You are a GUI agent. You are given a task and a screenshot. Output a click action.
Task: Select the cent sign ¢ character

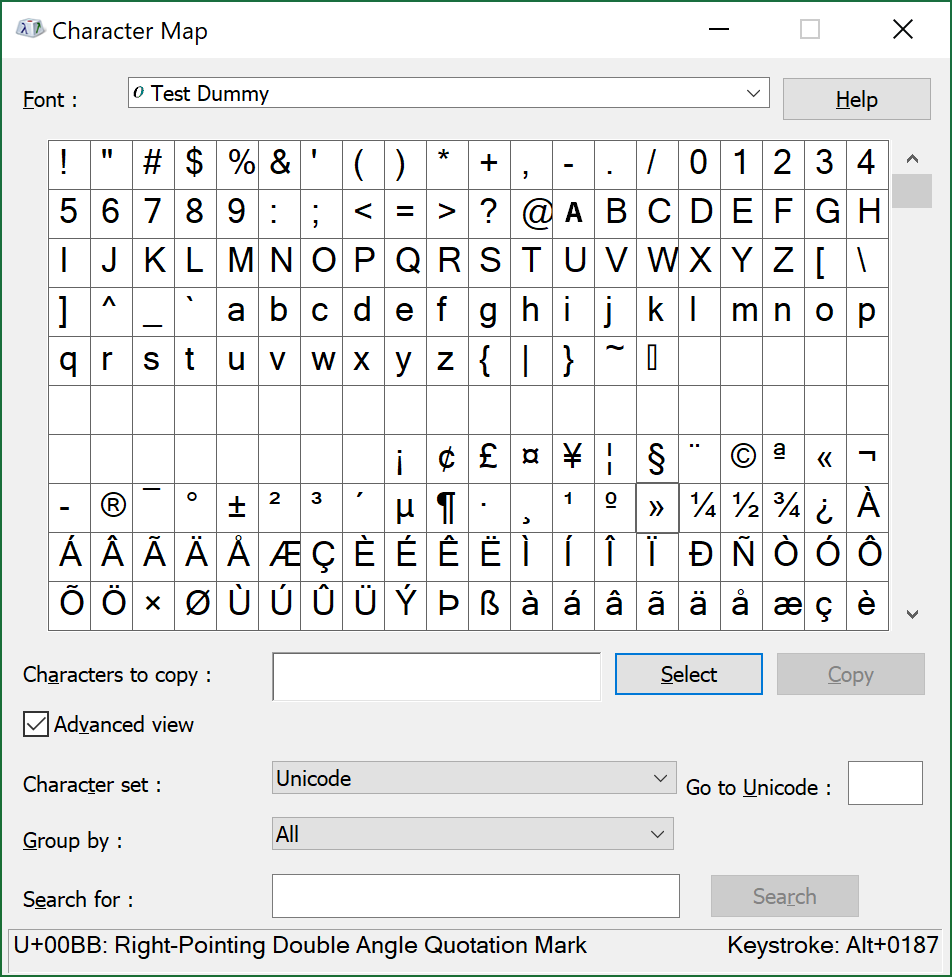(x=447, y=459)
